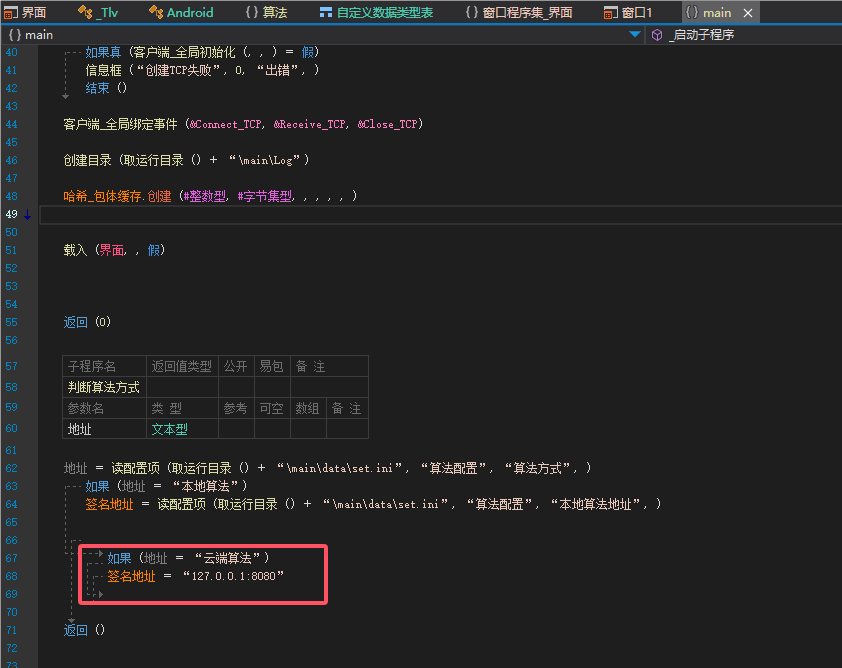Click the red 签名地址 variable on line 64

click(108, 504)
